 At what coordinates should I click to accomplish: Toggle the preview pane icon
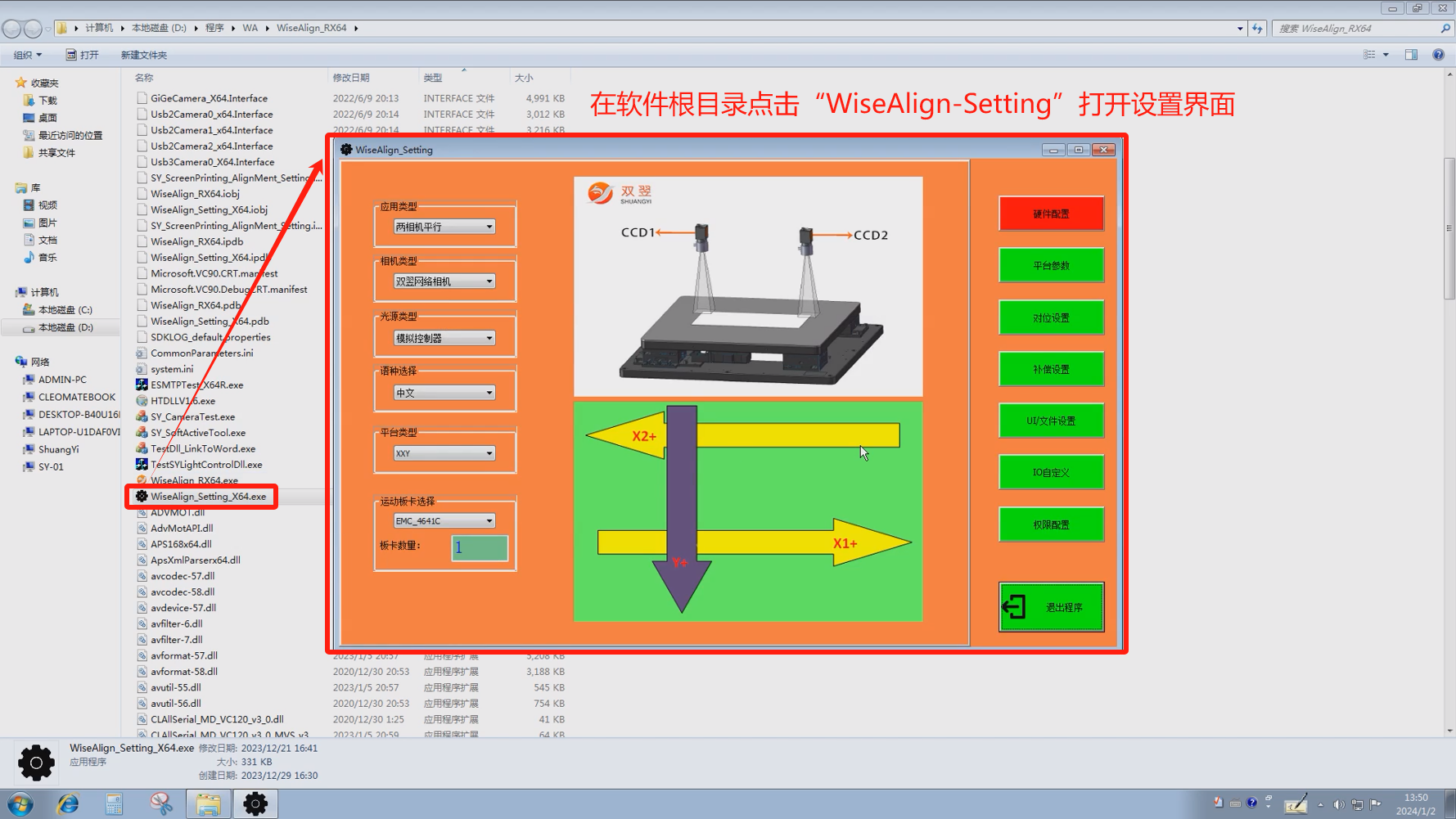[x=1411, y=55]
